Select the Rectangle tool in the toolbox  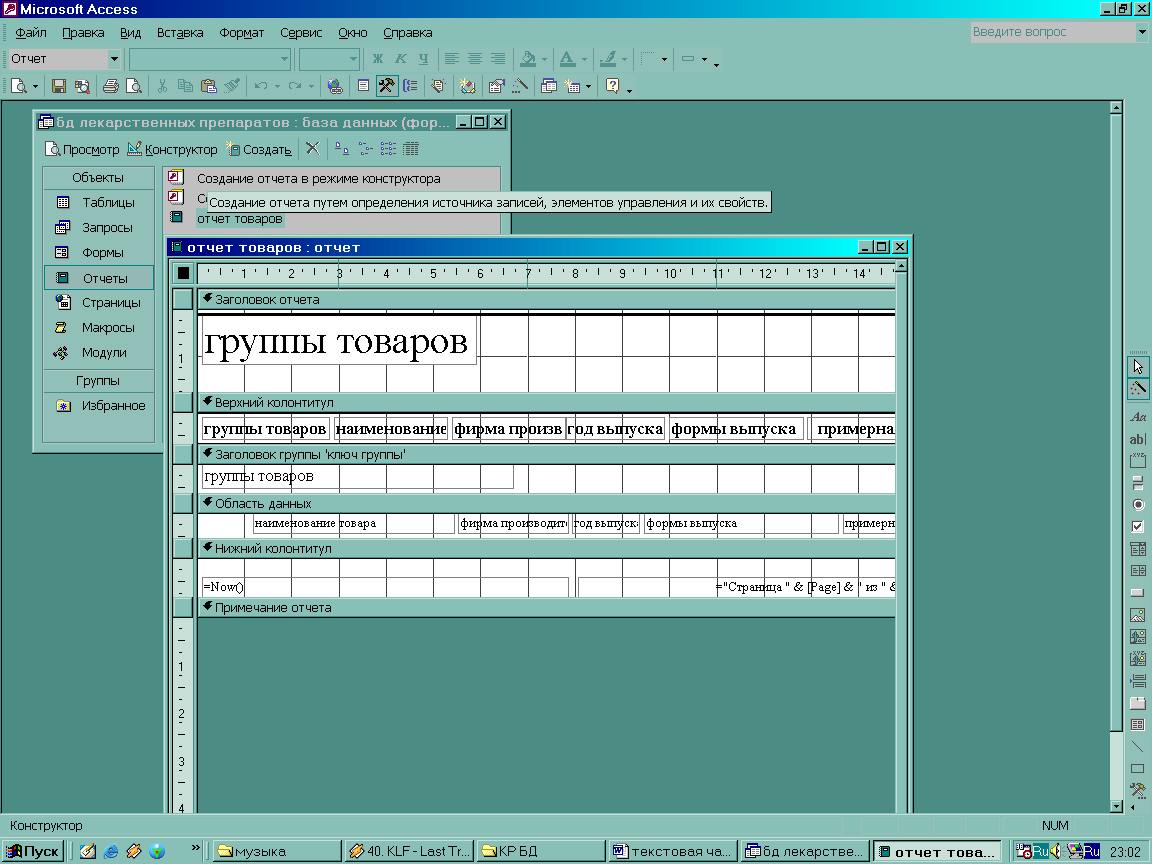(1137, 768)
